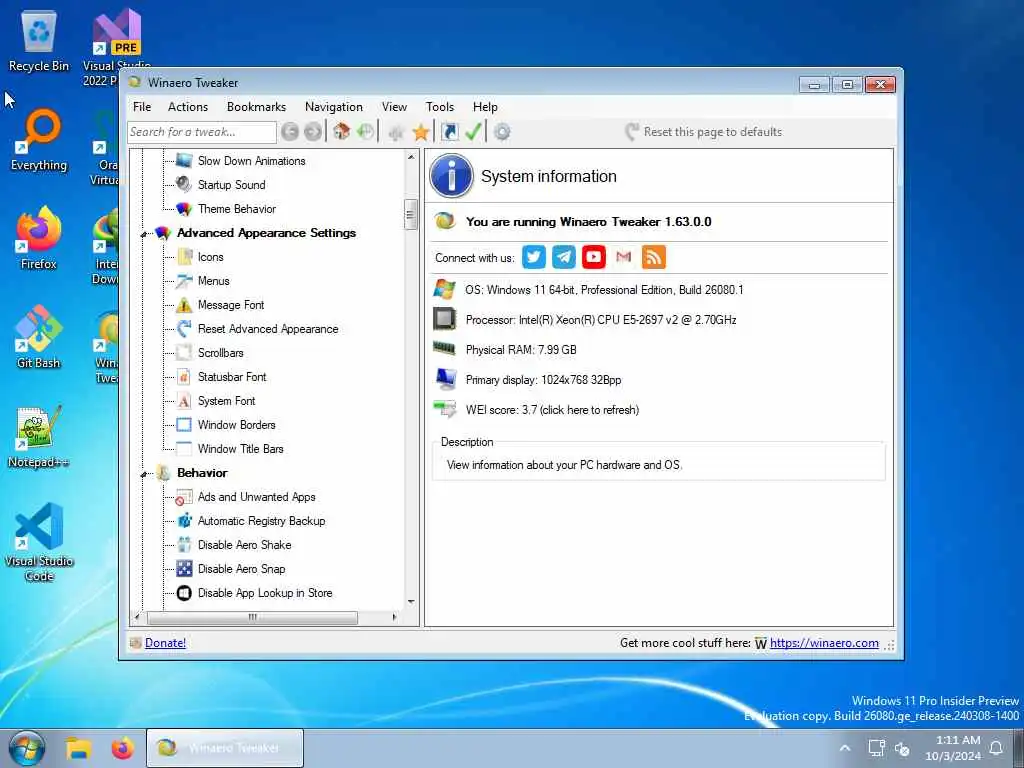Open Notepad++ desktop shortcut
Screen dimensions: 1024x768
coord(39,437)
